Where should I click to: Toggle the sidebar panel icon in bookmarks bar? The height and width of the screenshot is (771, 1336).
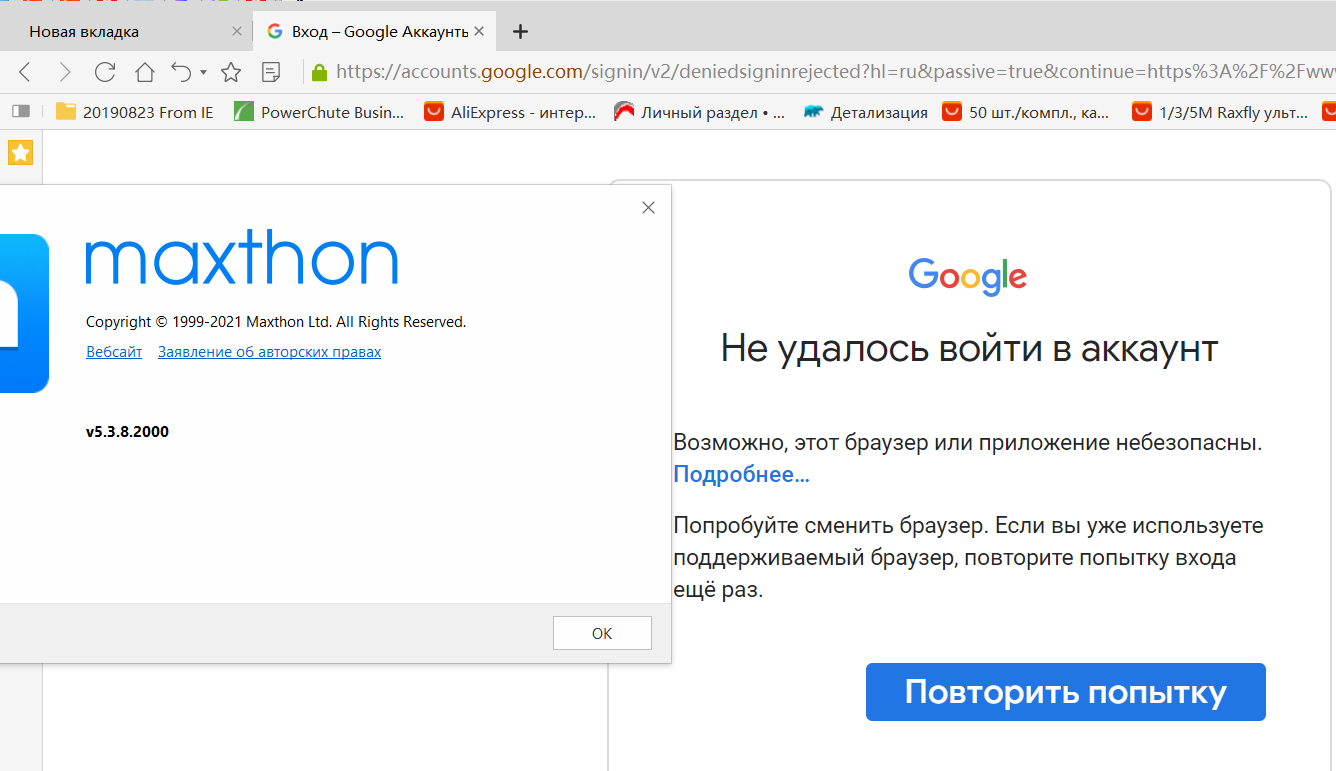click(x=21, y=112)
